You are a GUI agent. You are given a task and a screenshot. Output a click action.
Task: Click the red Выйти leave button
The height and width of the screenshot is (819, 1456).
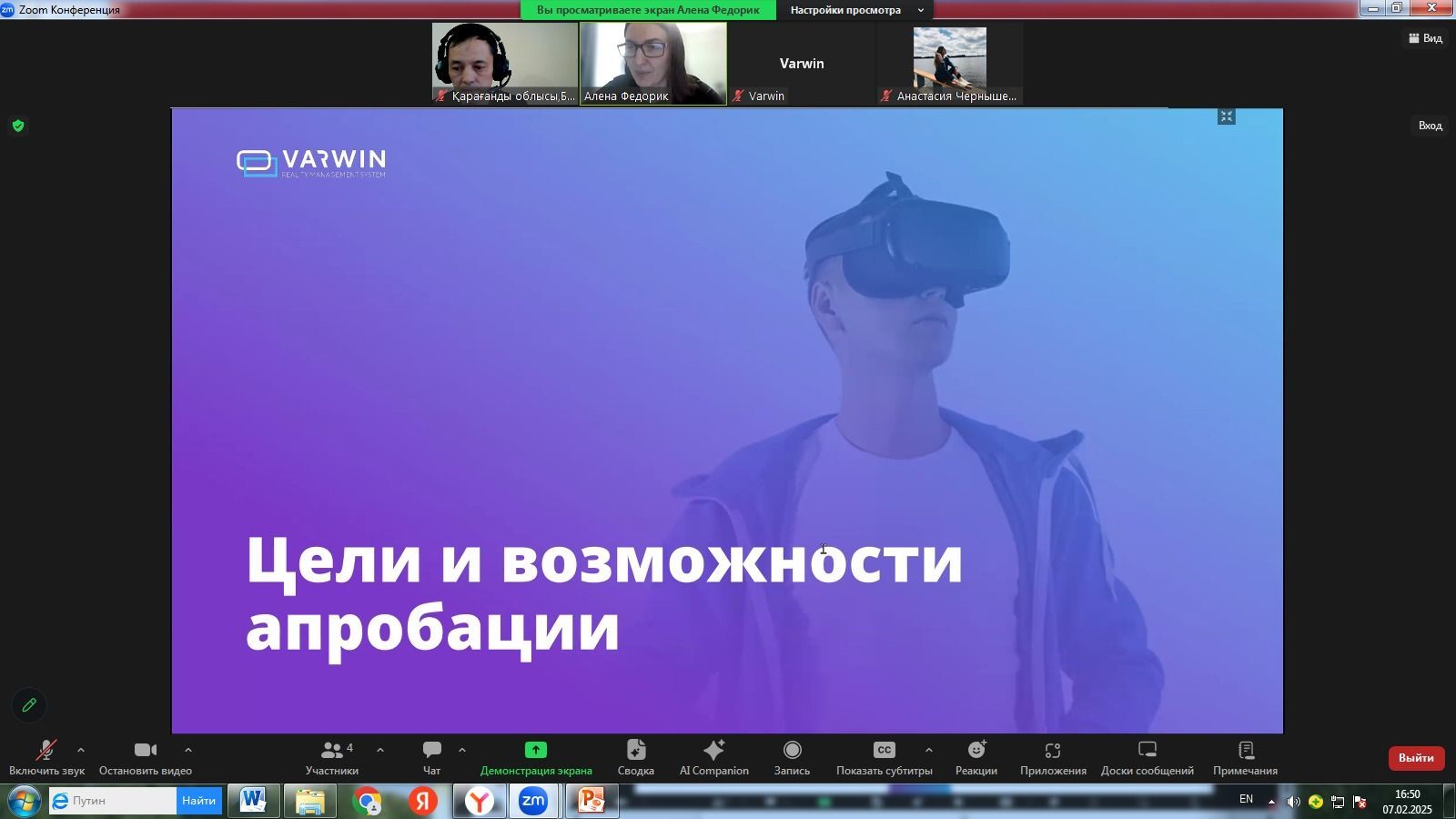[x=1415, y=758]
